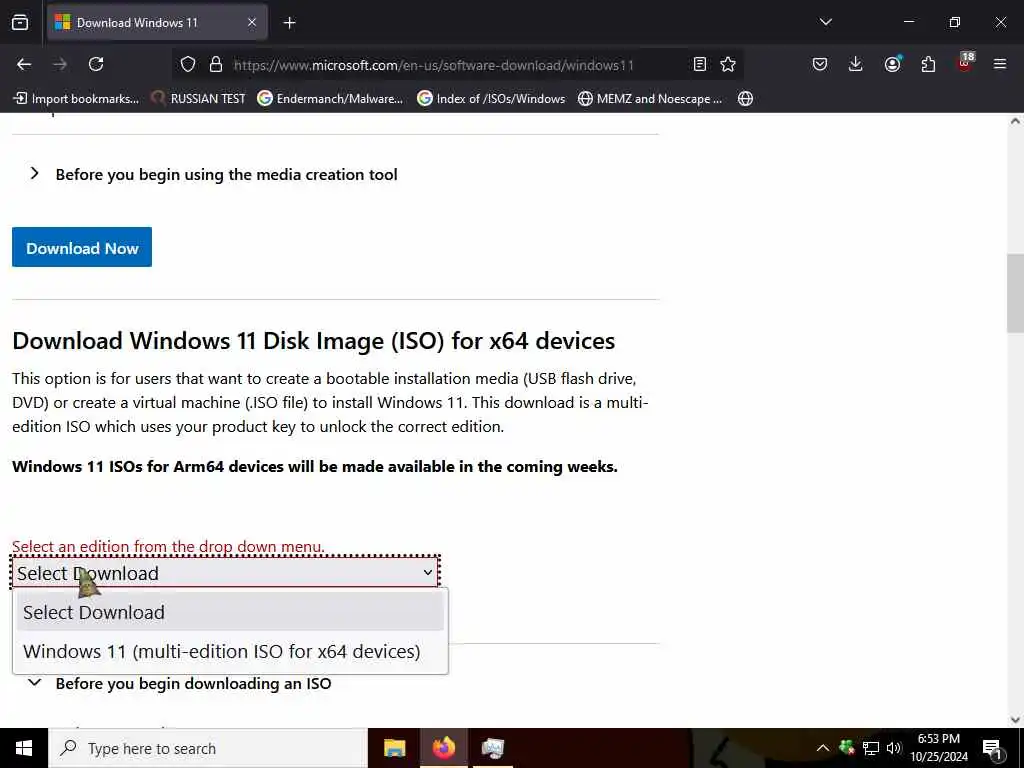Click scrollbar up arrow
The image size is (1024, 768).
click(1015, 121)
